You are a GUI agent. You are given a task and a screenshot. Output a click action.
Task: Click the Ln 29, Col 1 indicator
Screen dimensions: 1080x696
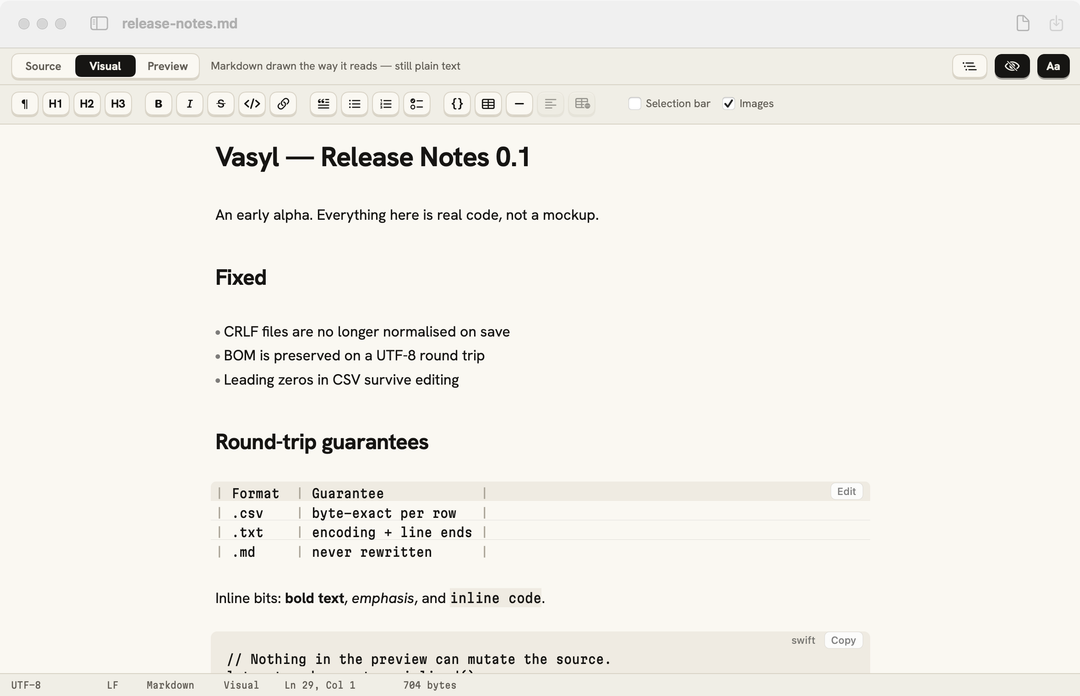tap(320, 685)
